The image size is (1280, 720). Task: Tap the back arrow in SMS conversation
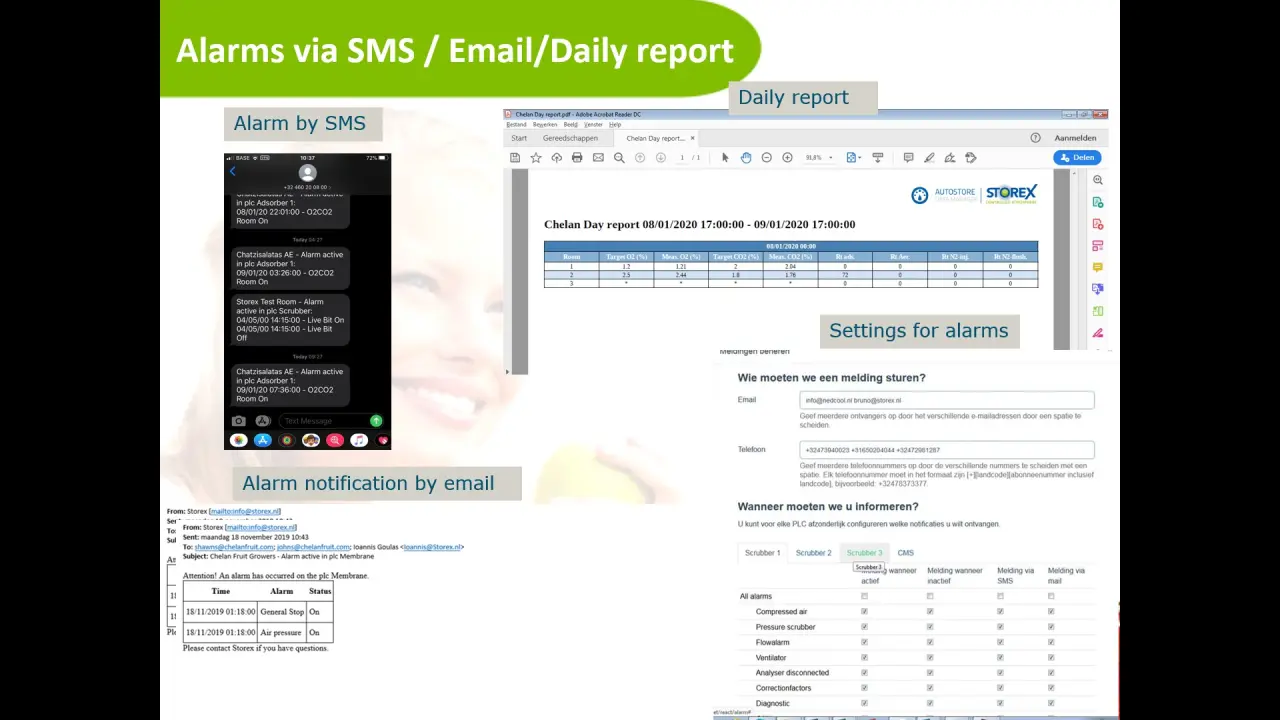pos(233,172)
